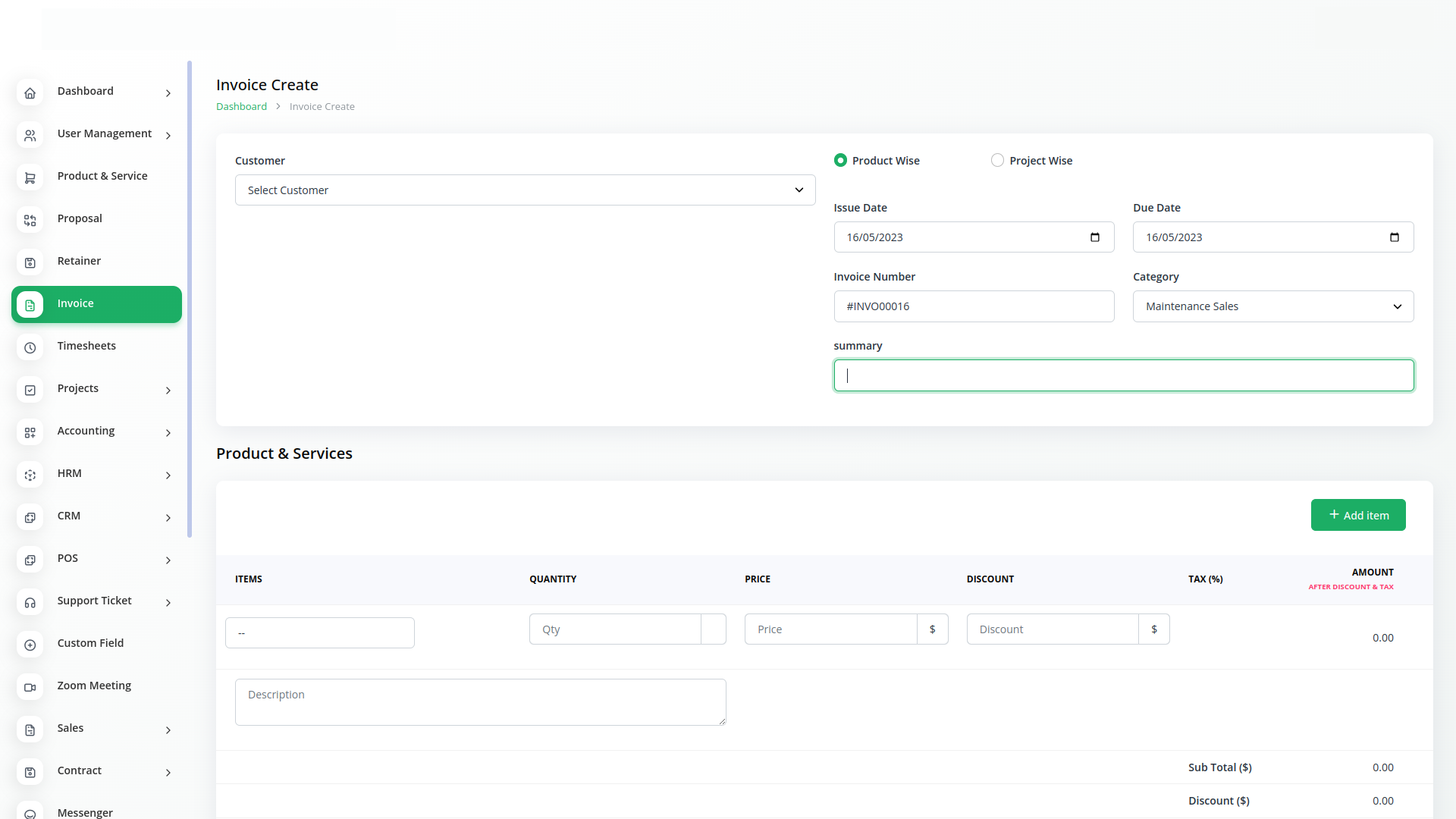Open the Proposal menu item

[80, 218]
